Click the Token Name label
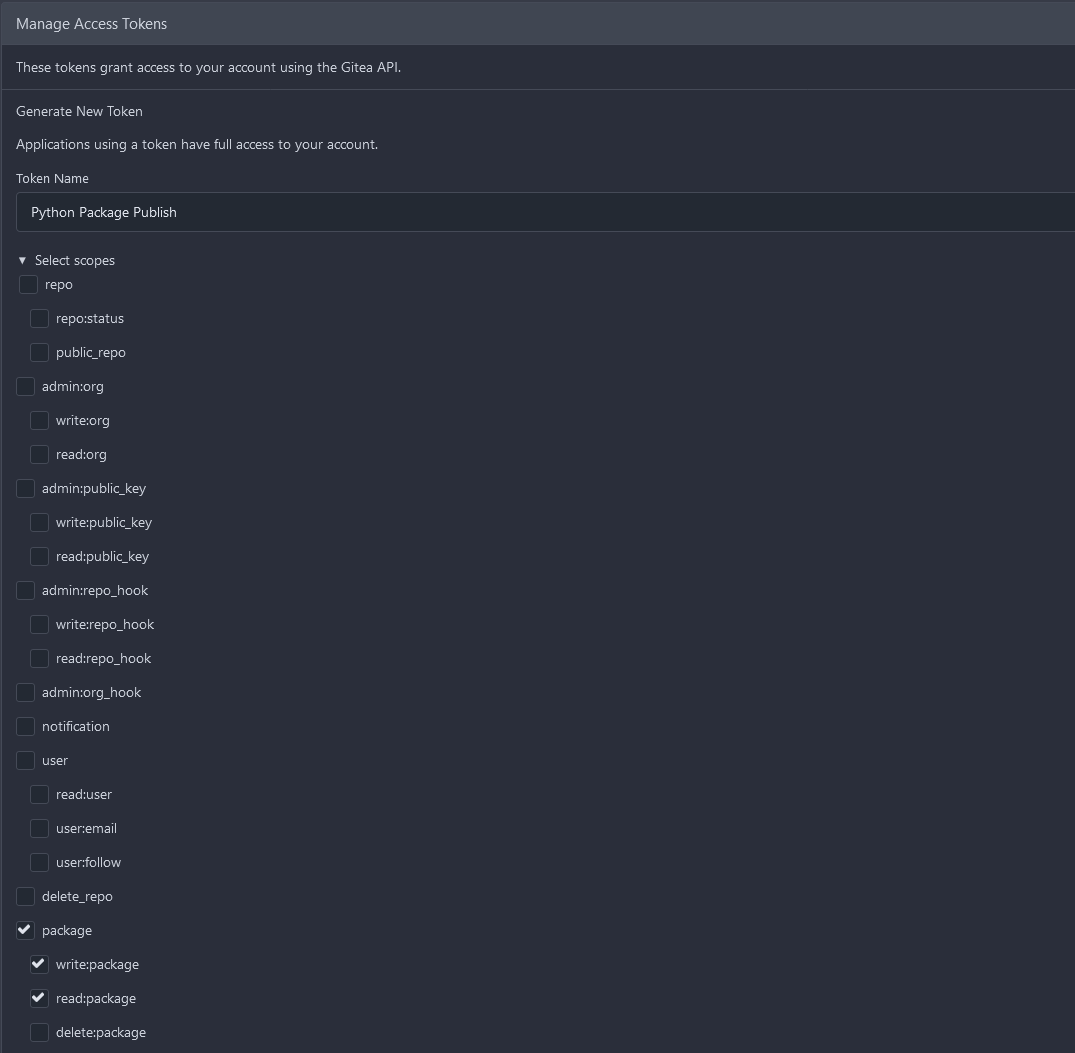Viewport: 1075px width, 1053px height. pos(52,178)
